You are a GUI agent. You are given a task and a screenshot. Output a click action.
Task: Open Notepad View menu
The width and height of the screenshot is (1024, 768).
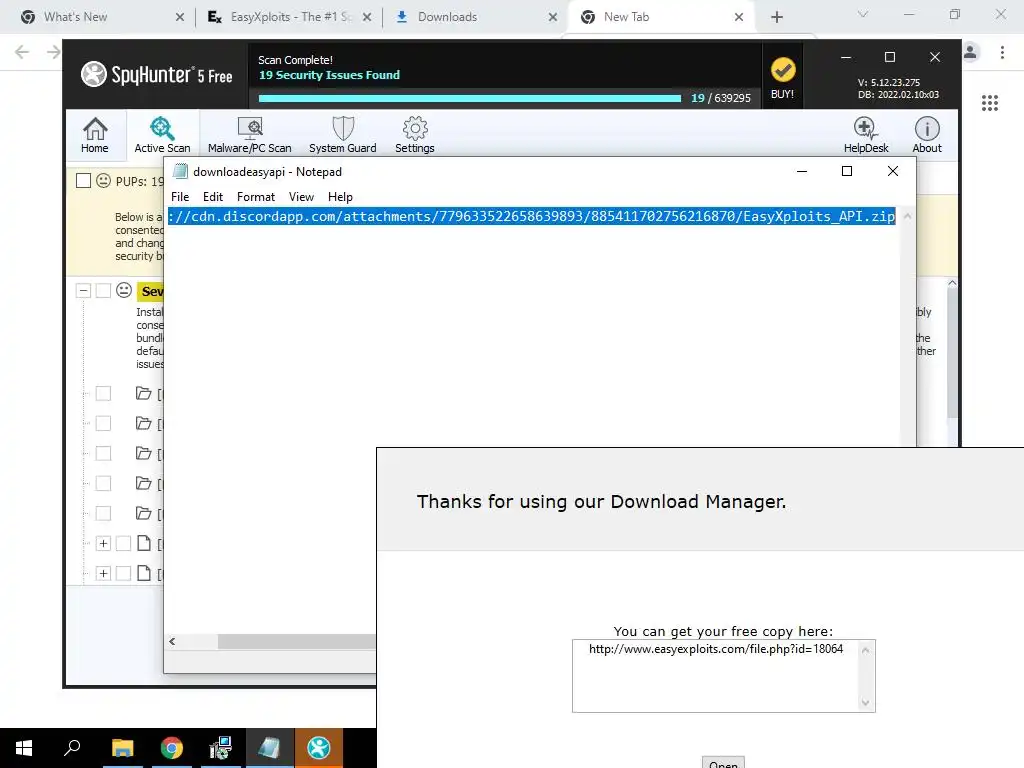(301, 197)
